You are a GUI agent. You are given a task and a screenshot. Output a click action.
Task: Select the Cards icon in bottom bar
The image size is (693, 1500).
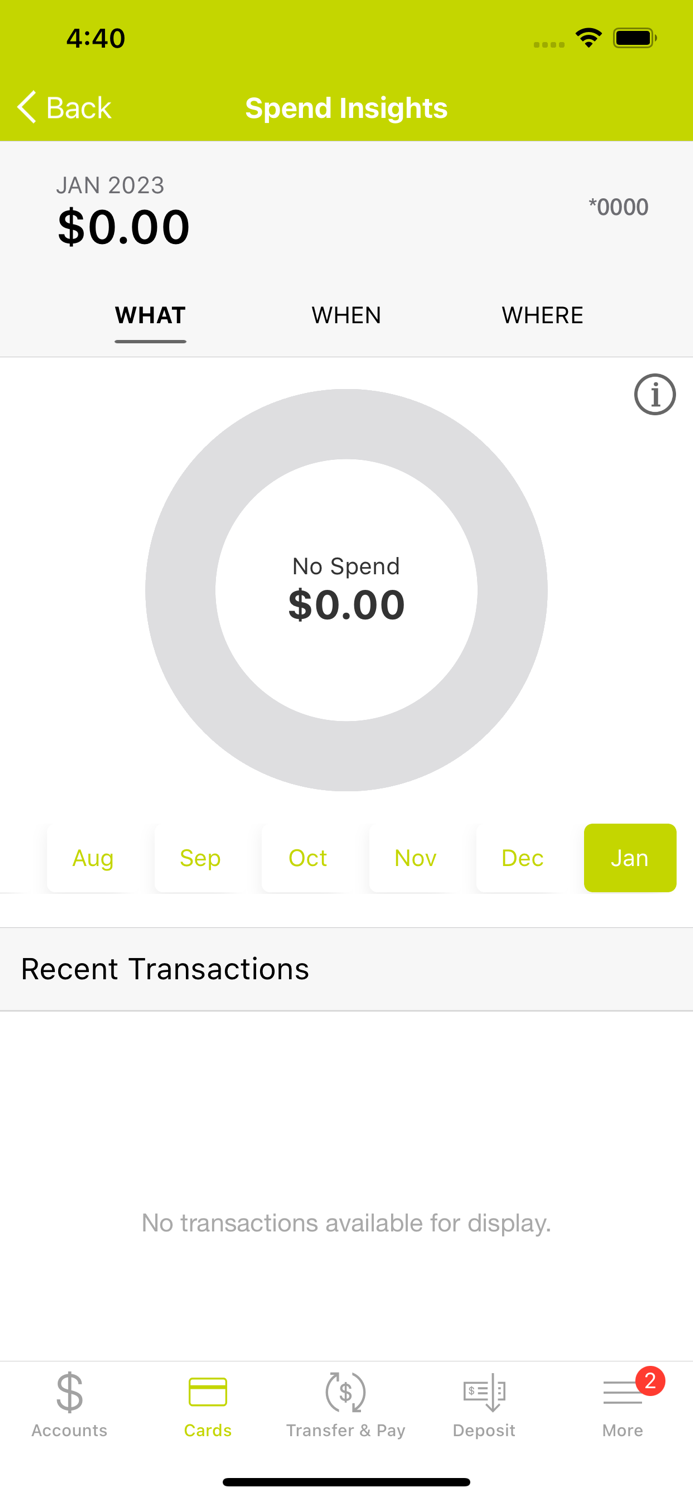coord(208,1392)
